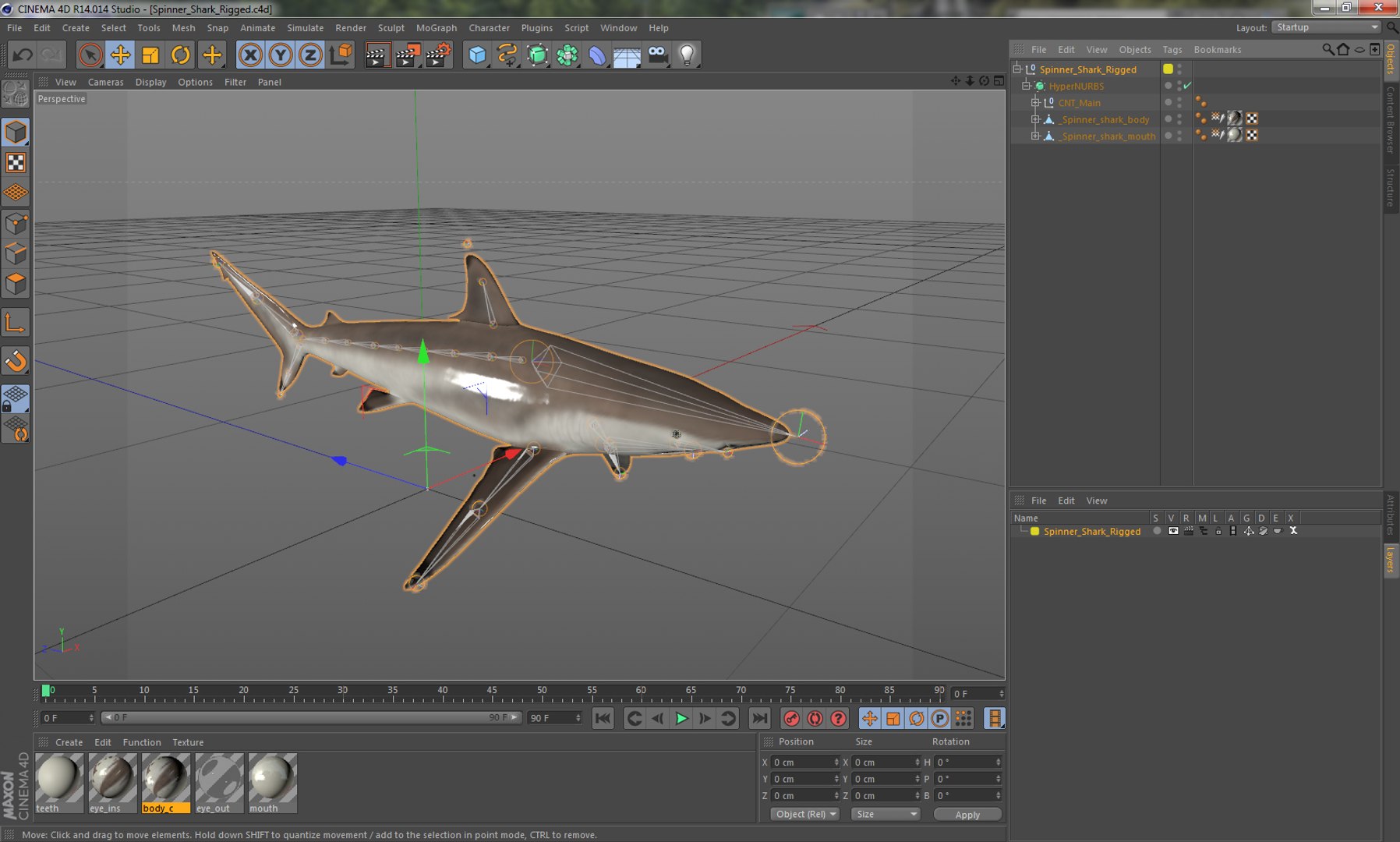Collapse the Spinner_Shark_Rigged tree node
The height and width of the screenshot is (842, 1400).
[x=1017, y=69]
